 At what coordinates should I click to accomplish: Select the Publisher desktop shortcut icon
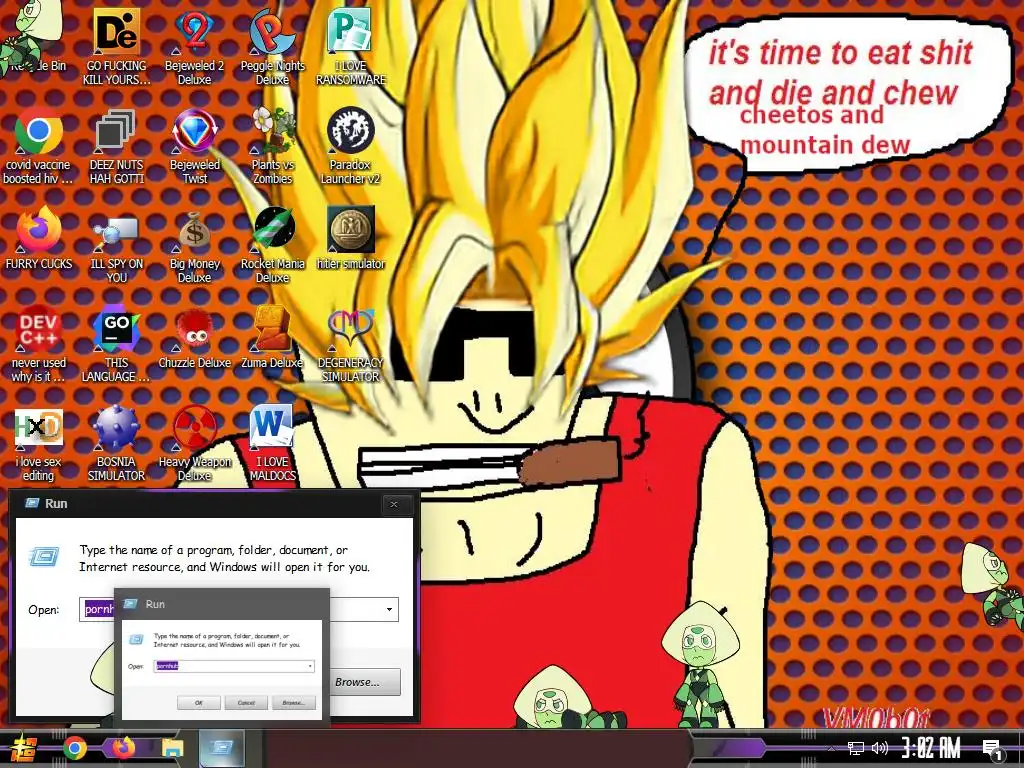pyautogui.click(x=351, y=46)
